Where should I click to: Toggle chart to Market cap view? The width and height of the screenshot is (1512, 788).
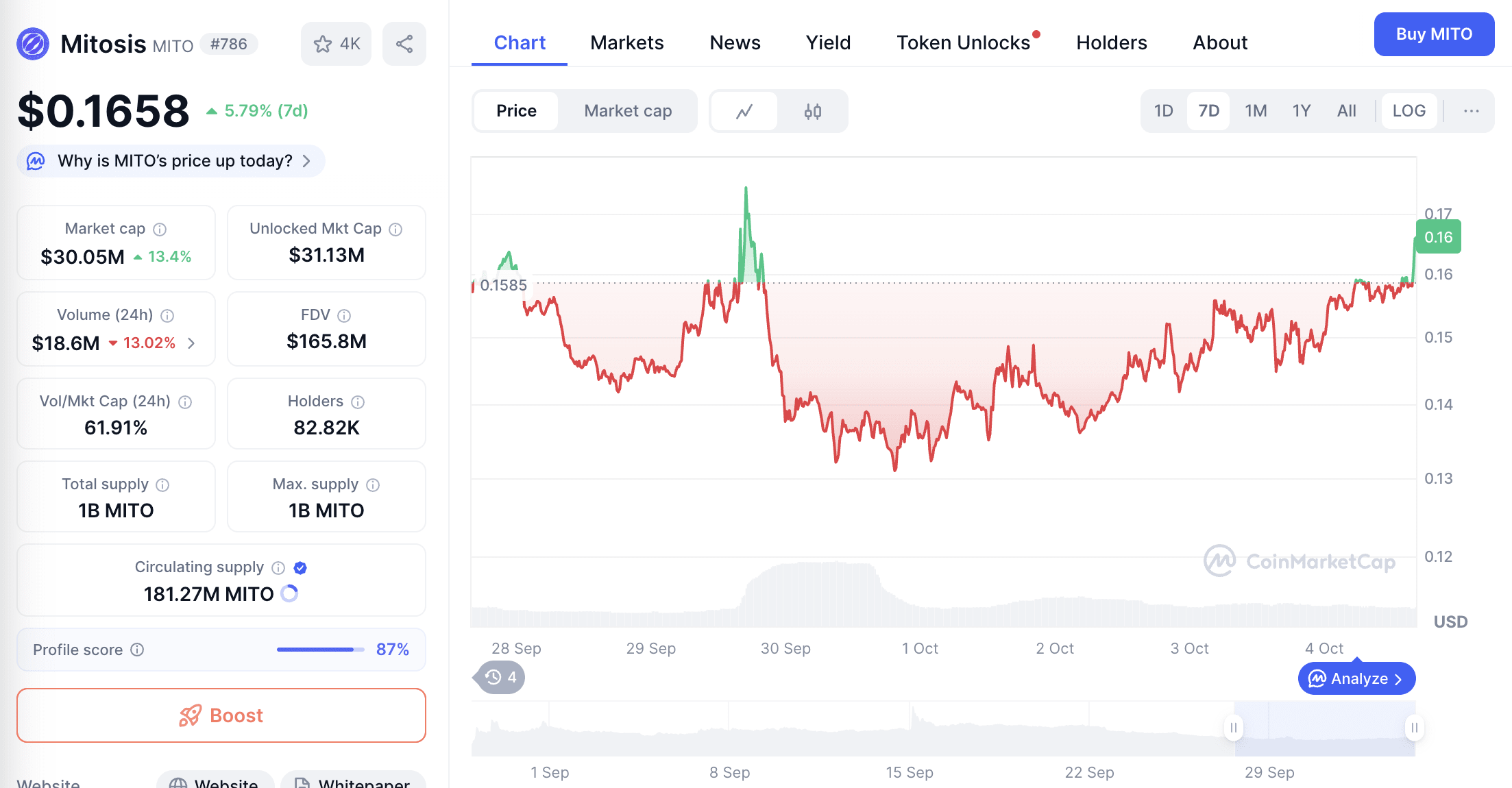628,111
